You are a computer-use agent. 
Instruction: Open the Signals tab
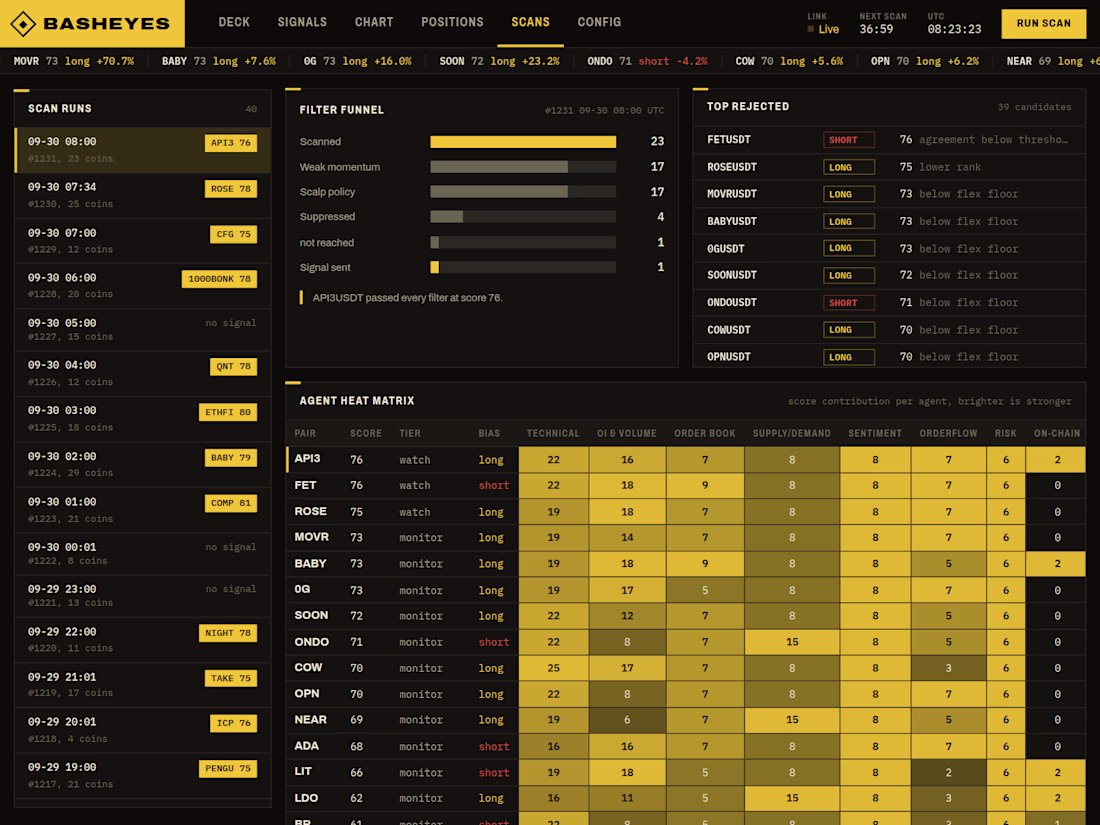tap(302, 22)
